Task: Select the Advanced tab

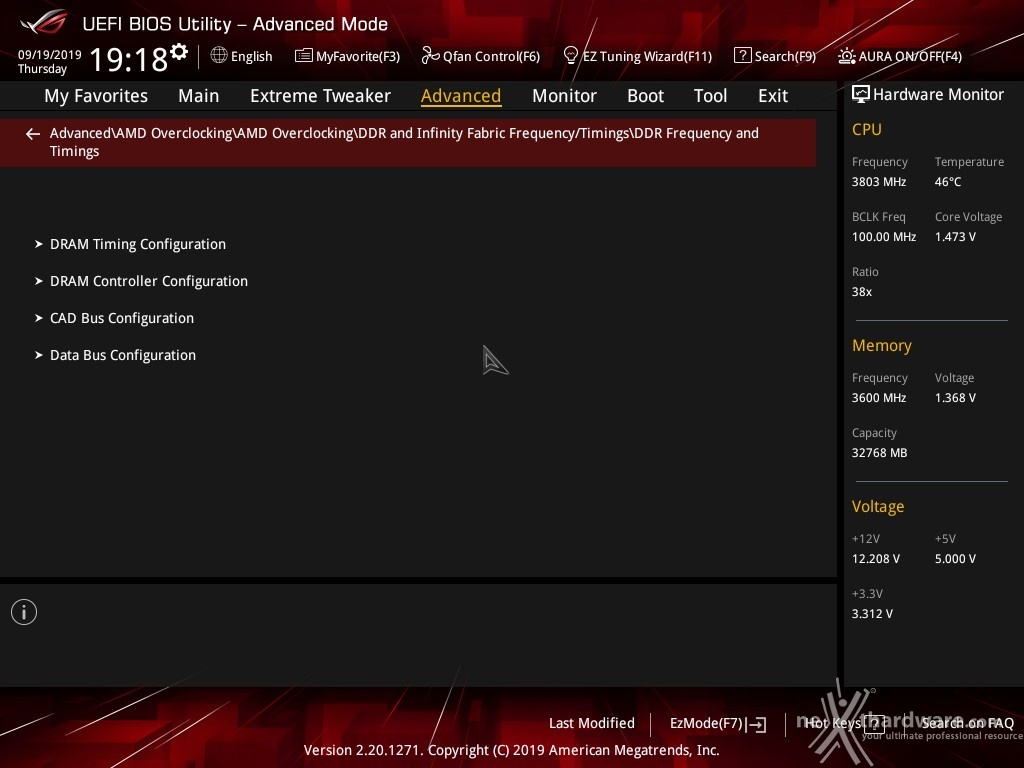Action: tap(461, 96)
